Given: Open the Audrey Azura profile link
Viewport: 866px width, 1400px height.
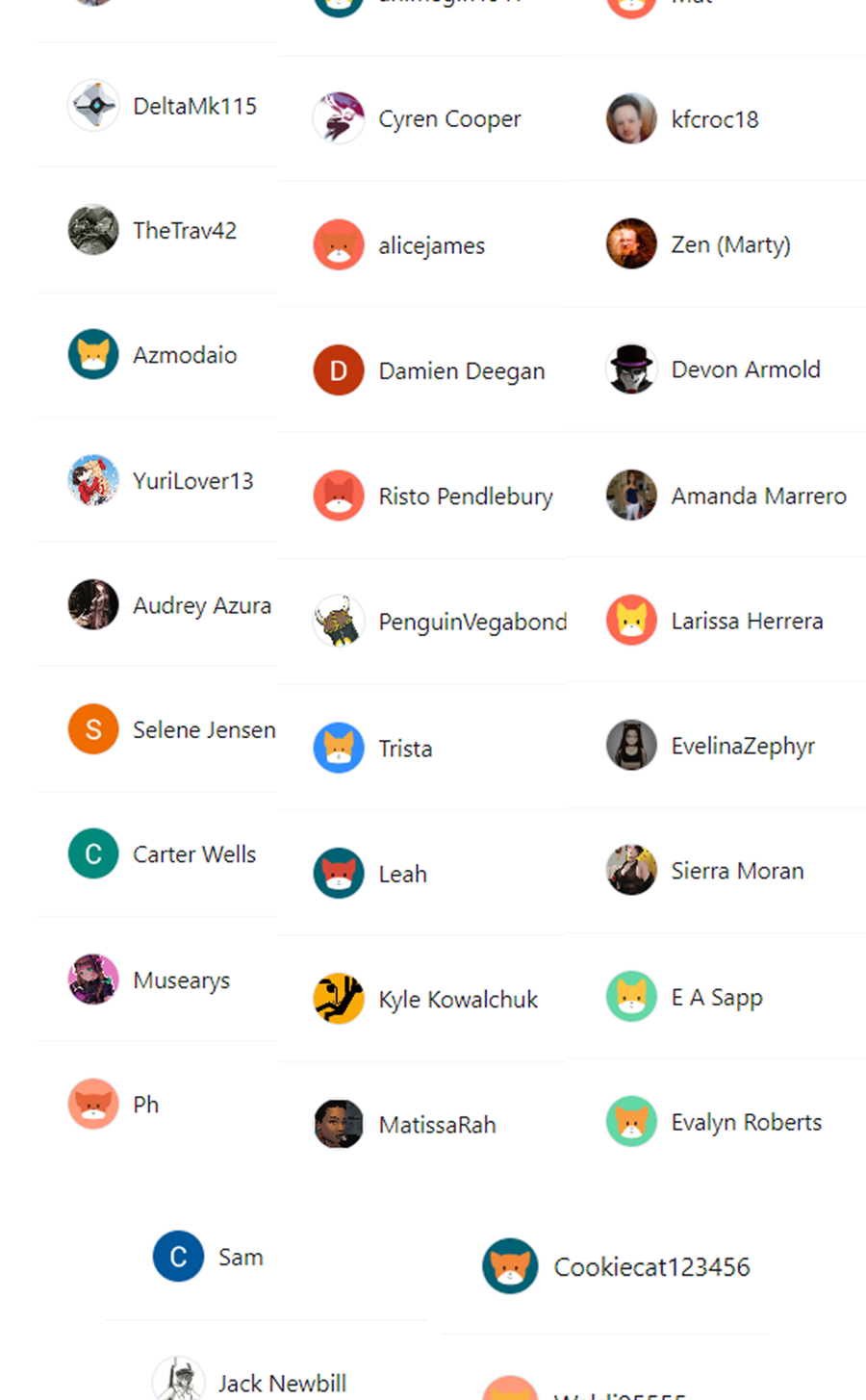Looking at the screenshot, I should click(x=202, y=606).
